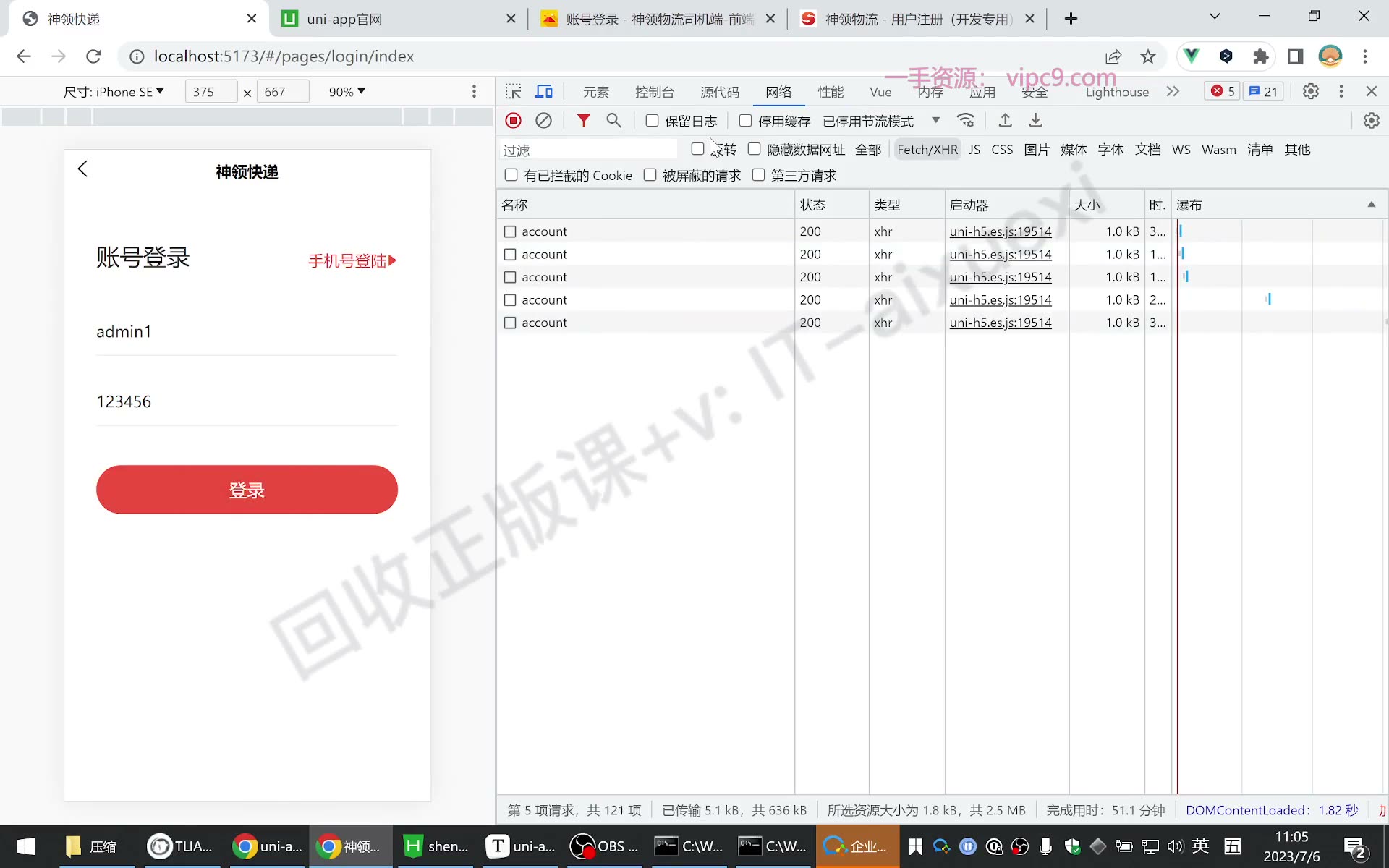Click the red 登录 login button

[x=247, y=490]
